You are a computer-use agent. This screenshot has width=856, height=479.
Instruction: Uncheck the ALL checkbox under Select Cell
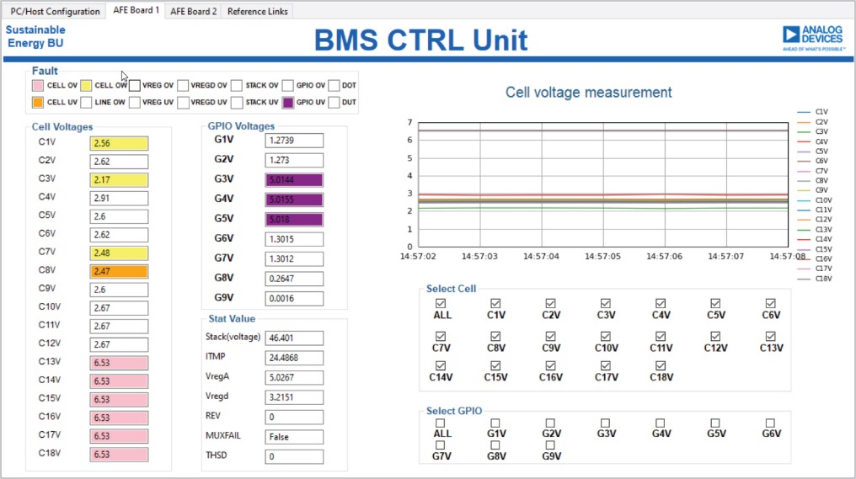[x=441, y=302]
